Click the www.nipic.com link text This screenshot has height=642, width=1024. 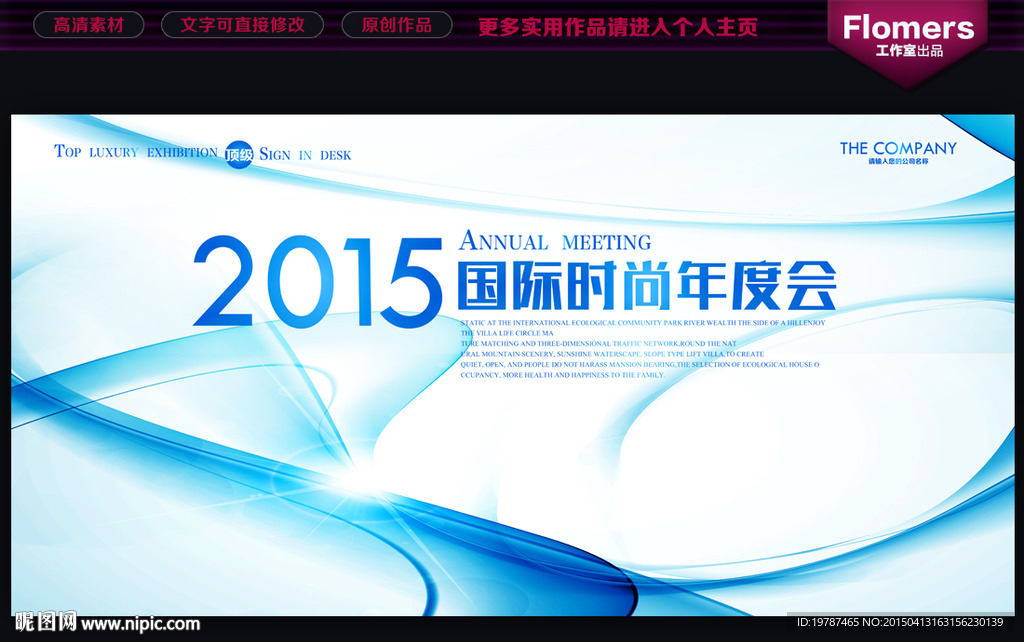(x=140, y=624)
